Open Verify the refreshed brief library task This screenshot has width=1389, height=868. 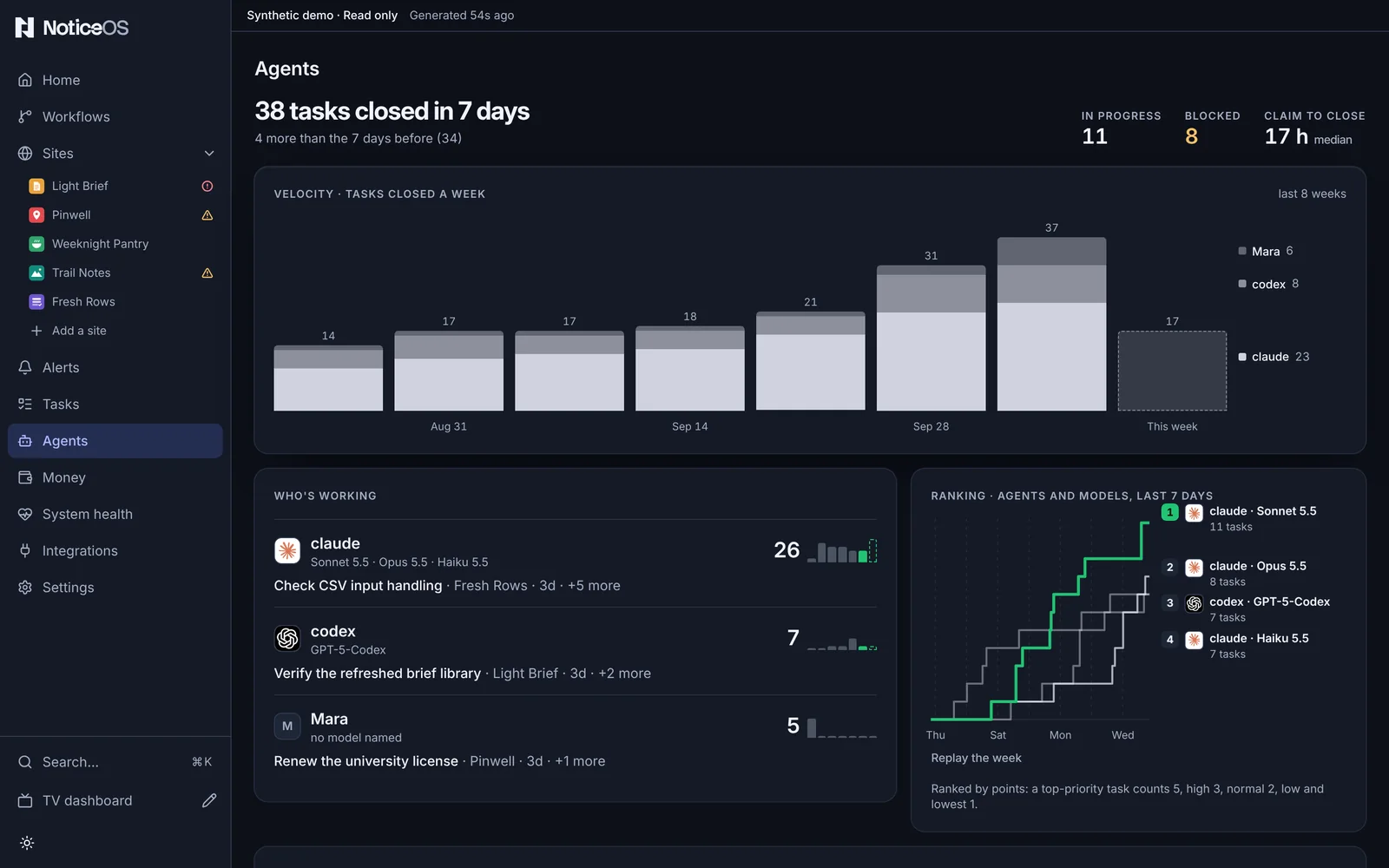click(x=378, y=674)
